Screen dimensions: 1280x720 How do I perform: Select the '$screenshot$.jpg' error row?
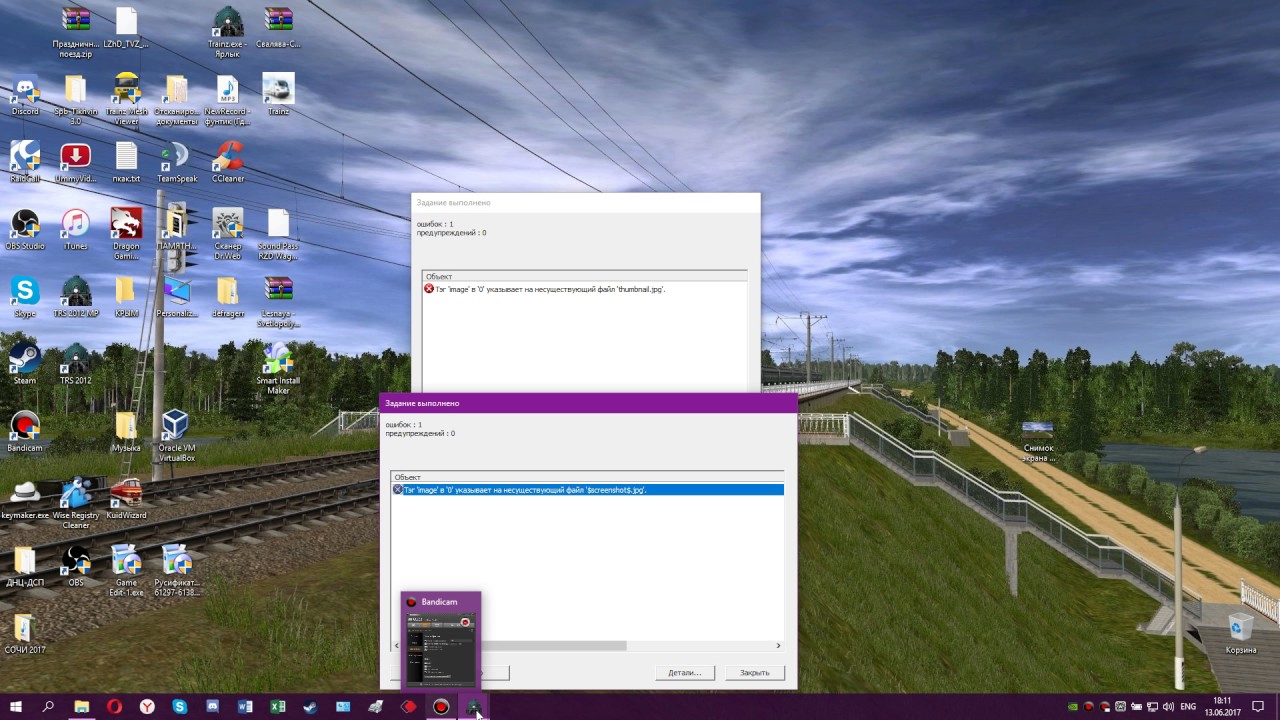[587, 490]
